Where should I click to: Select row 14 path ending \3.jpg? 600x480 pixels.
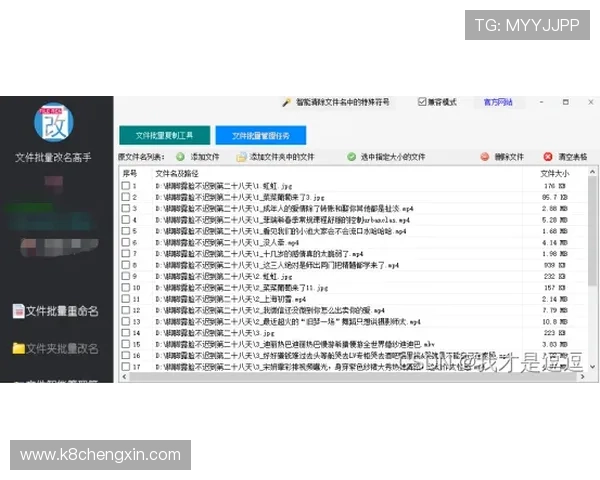(x=215, y=333)
